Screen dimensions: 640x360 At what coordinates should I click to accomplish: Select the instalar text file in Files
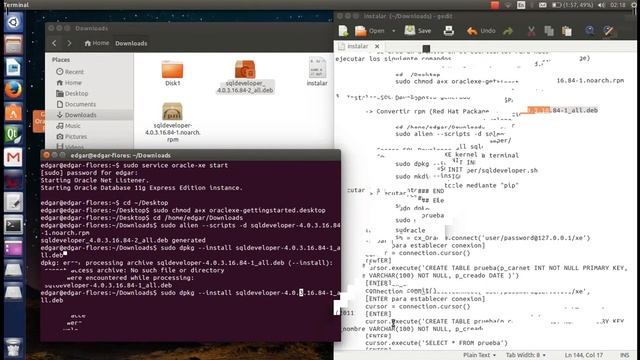317,72
